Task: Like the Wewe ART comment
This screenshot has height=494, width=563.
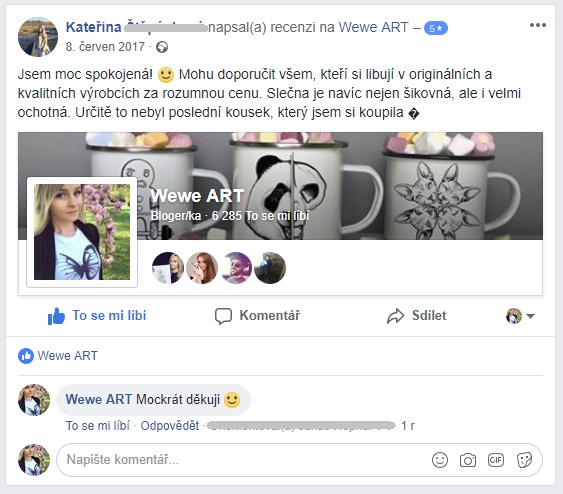Action: click(98, 426)
